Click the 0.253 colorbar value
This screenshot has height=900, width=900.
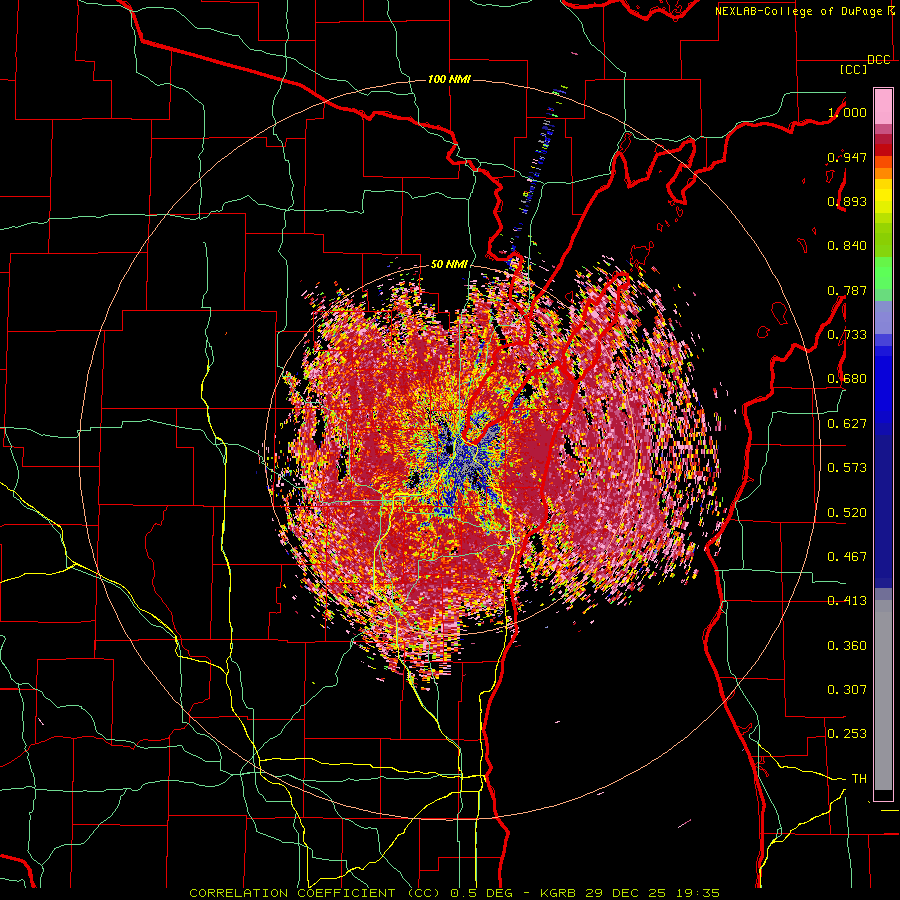pyautogui.click(x=847, y=734)
